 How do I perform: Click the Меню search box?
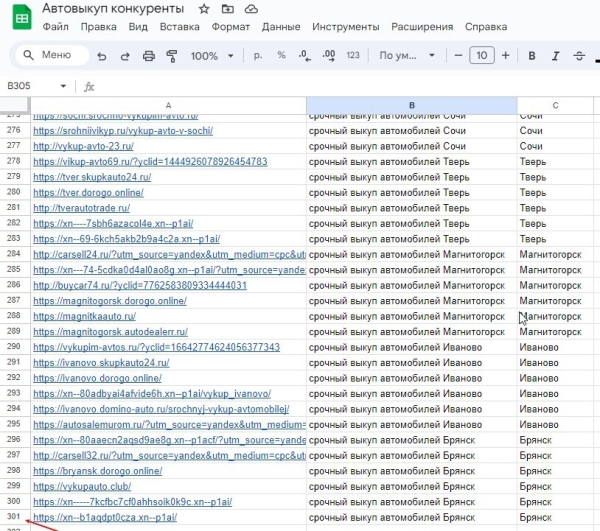click(x=47, y=56)
